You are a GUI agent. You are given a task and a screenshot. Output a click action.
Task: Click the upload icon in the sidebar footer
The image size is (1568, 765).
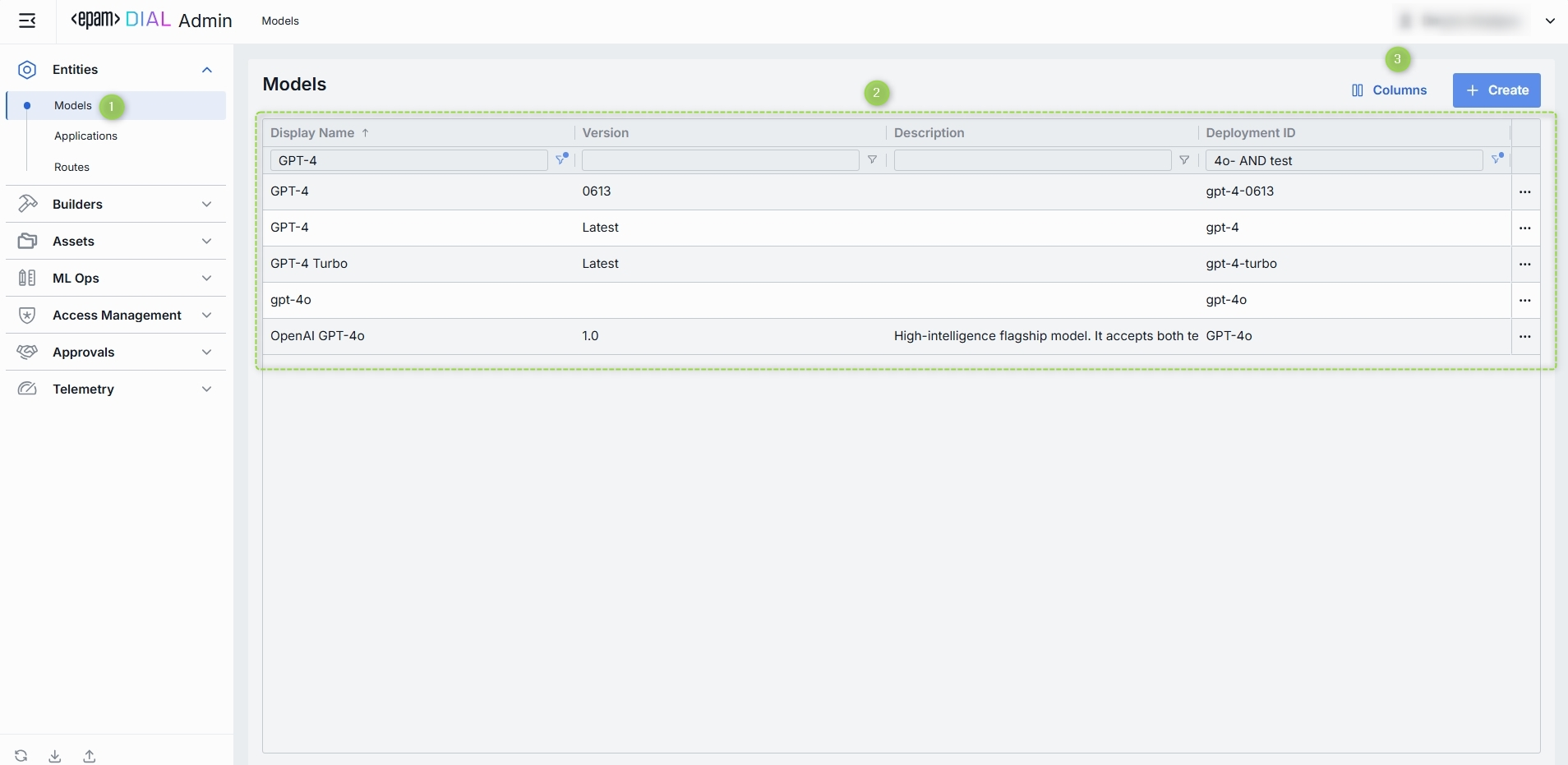coord(90,756)
